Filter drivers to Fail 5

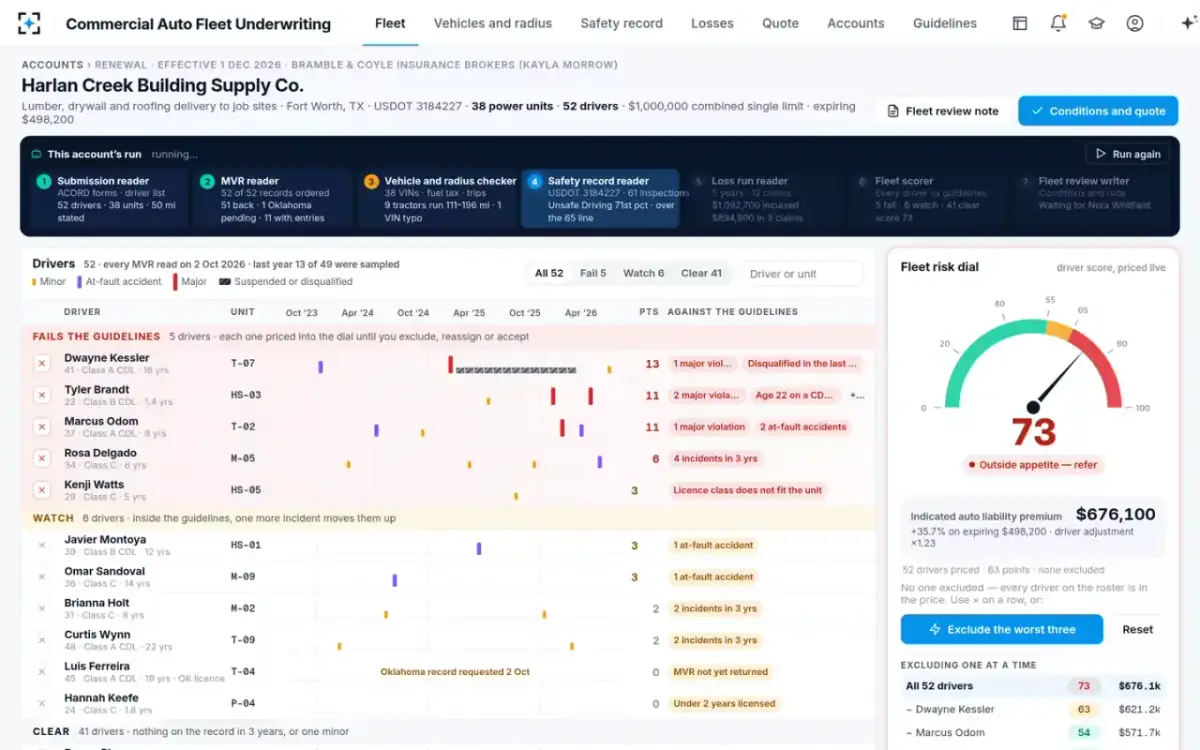pyautogui.click(x=593, y=273)
